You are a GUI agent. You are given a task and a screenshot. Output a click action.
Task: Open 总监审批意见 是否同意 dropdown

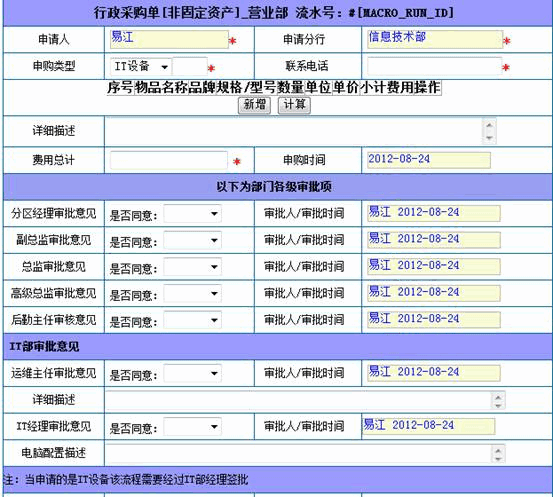192,267
